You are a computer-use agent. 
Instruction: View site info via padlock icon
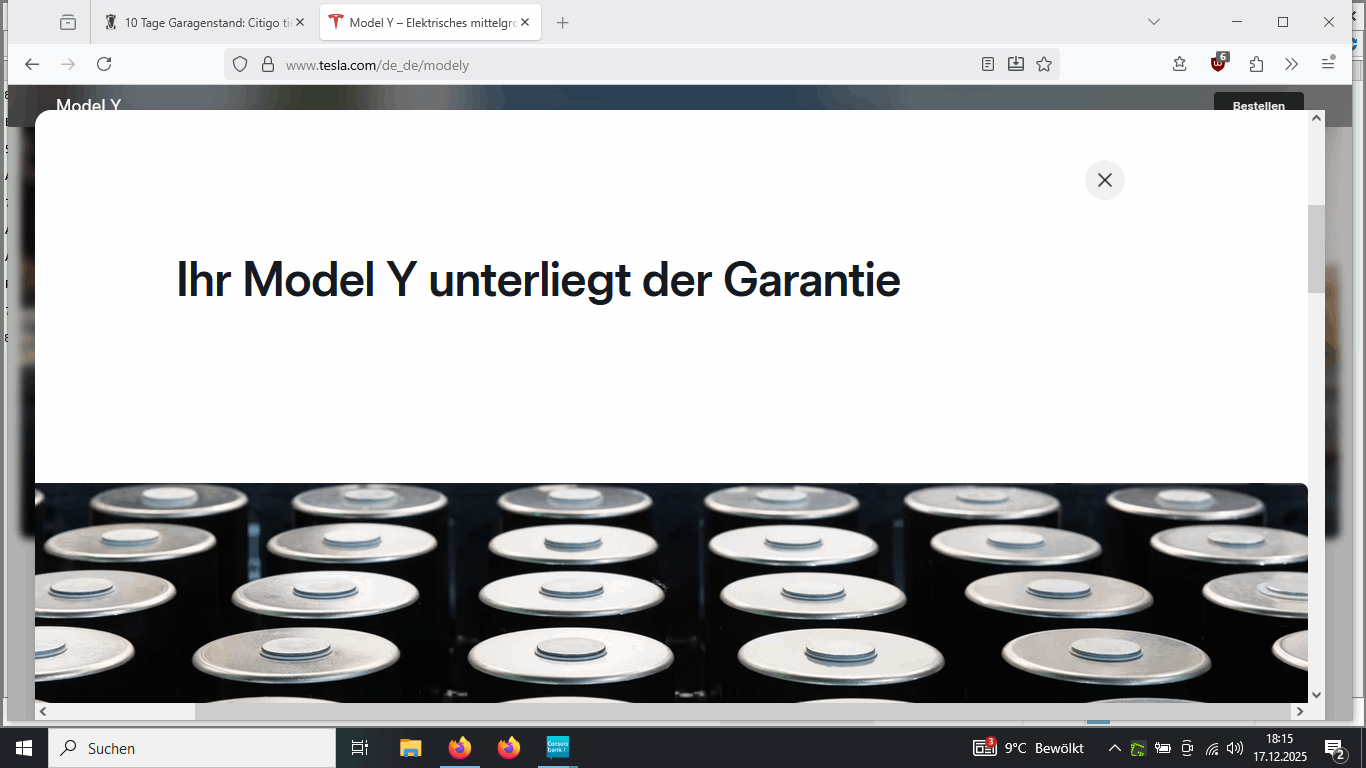pyautogui.click(x=267, y=64)
